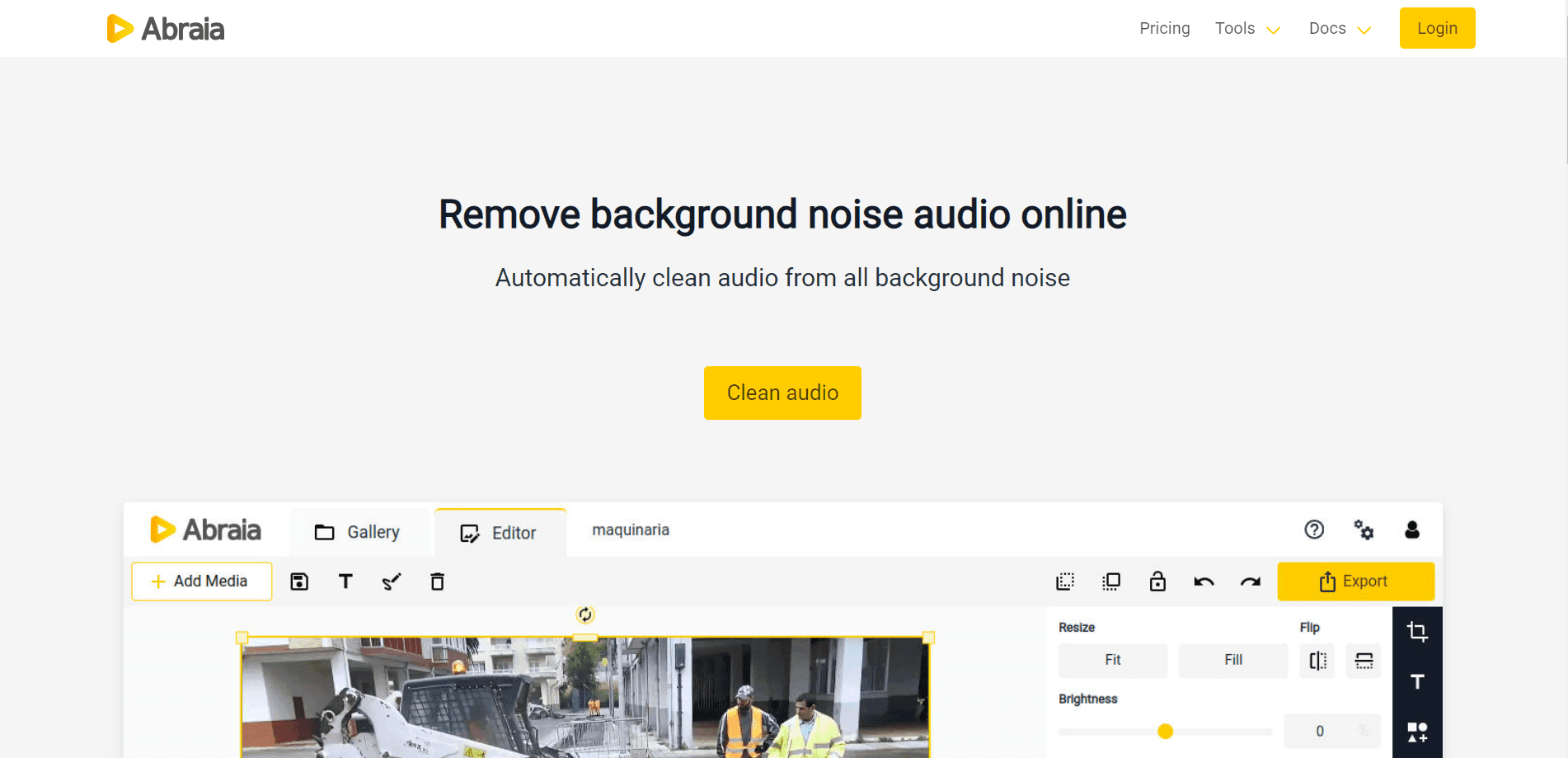Click the bring to front layer icon

click(1111, 581)
